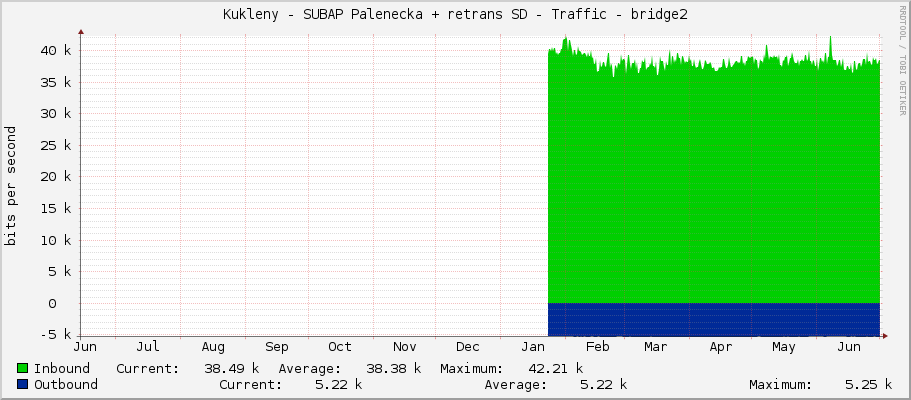Screen dimensions: 911x400
Task: Select the 'Inbound' legend label
Action: pyautogui.click(x=62, y=368)
